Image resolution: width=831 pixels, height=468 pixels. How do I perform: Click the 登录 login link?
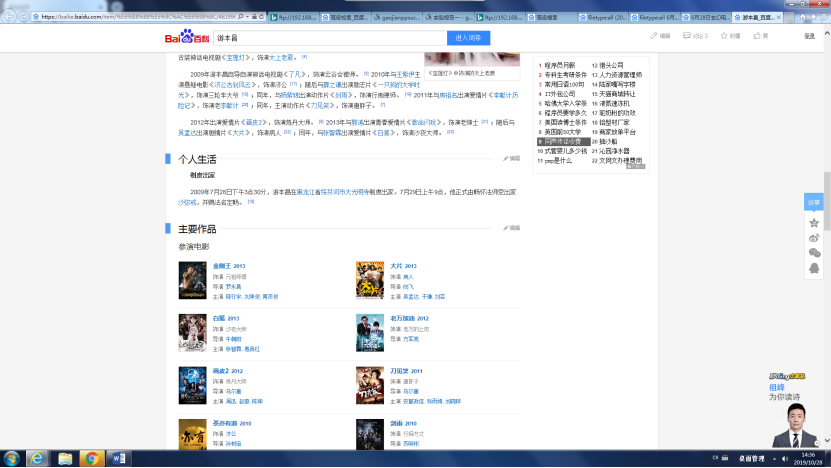tap(809, 36)
